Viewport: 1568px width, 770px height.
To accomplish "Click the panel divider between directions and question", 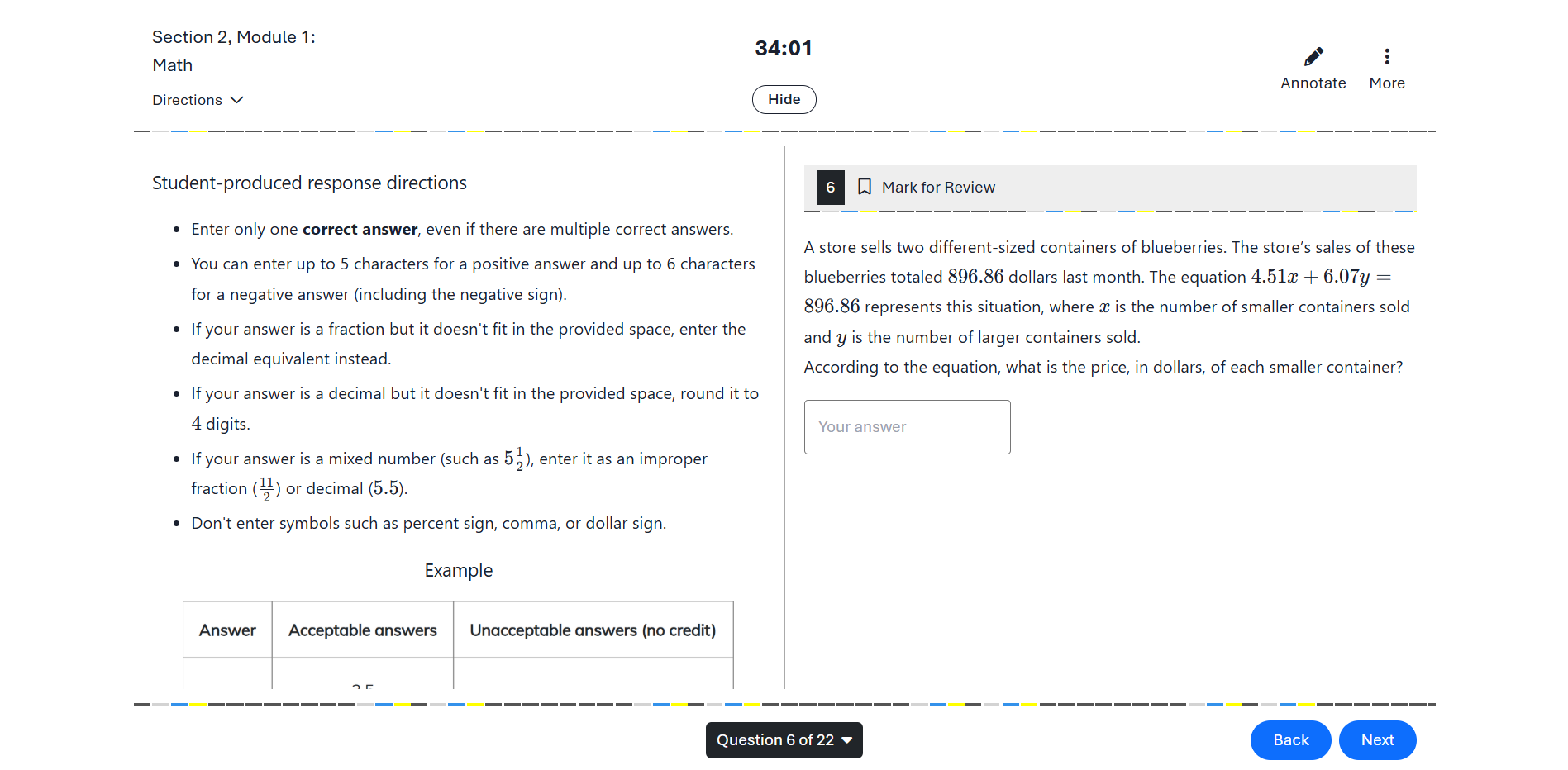I will point(784,418).
